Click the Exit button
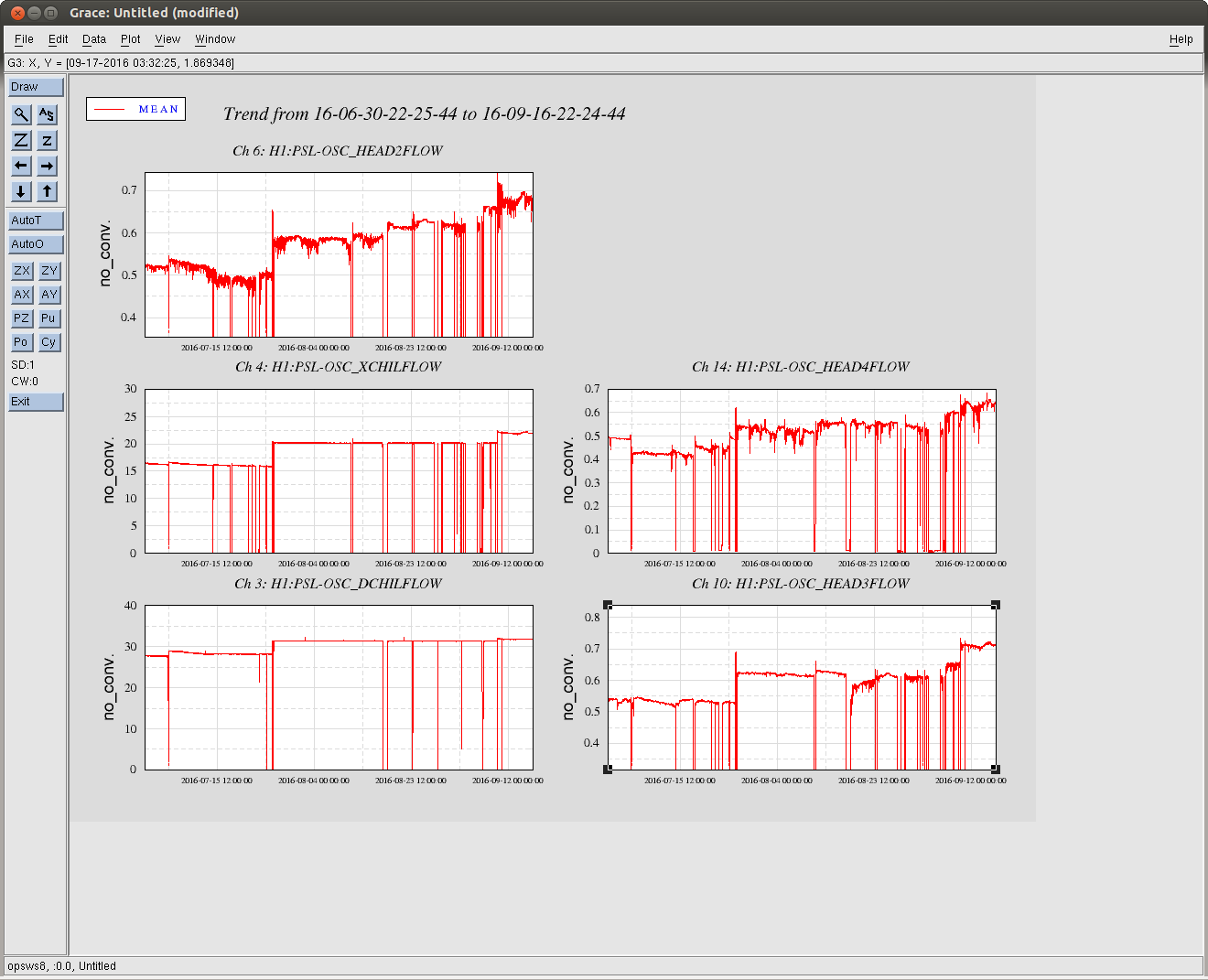This screenshot has width=1208, height=980. [36, 402]
